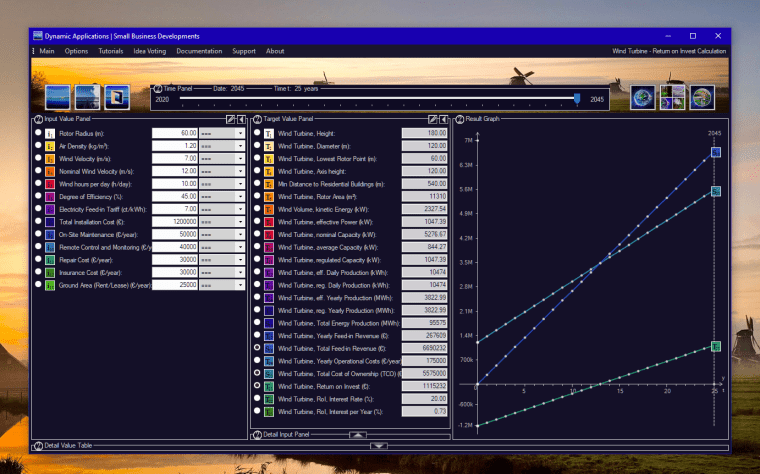760x474 pixels.
Task: Open the offshore wind theme thumbnail
Action: (87, 97)
